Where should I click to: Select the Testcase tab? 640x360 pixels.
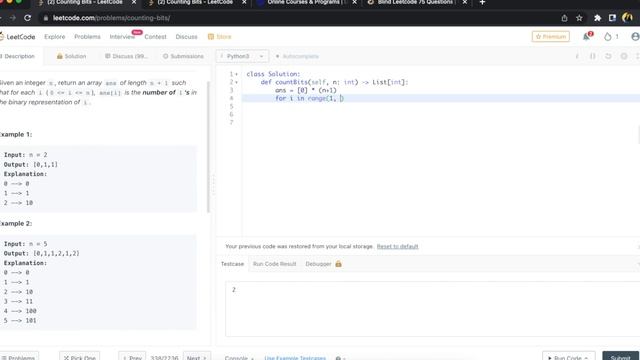coord(232,264)
